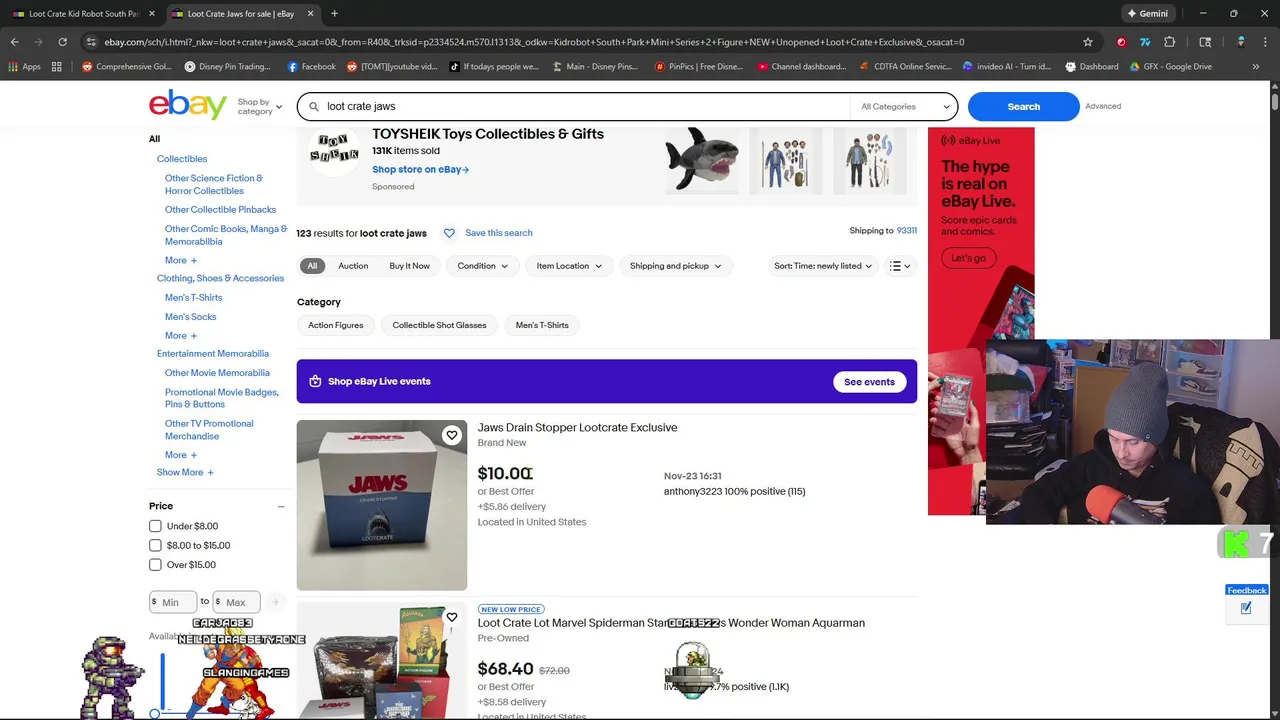Select Other Collectible Pinbacks category
Viewport: 1280px width, 720px height.
click(x=220, y=210)
